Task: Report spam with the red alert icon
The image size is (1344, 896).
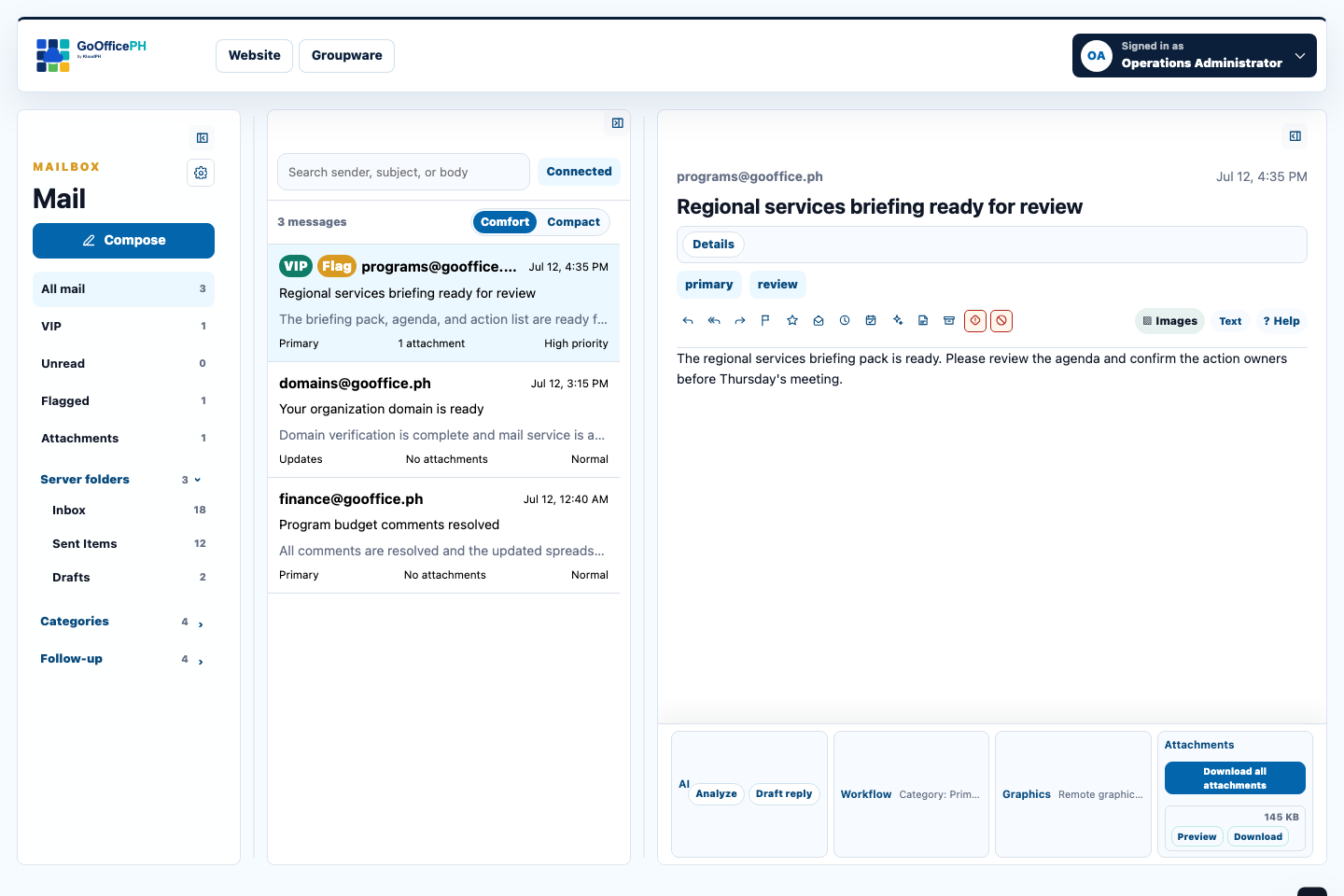Action: point(975,321)
